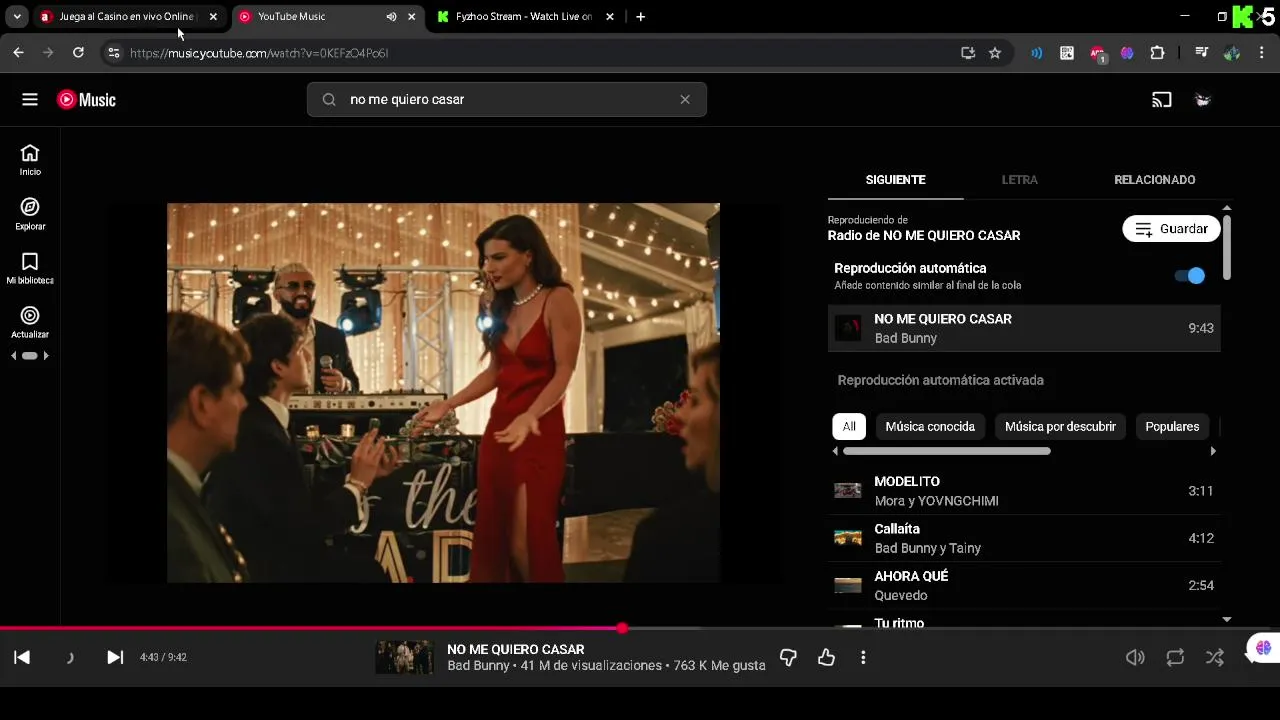Select Música por descubrir chip
1280x720 pixels.
(1060, 426)
